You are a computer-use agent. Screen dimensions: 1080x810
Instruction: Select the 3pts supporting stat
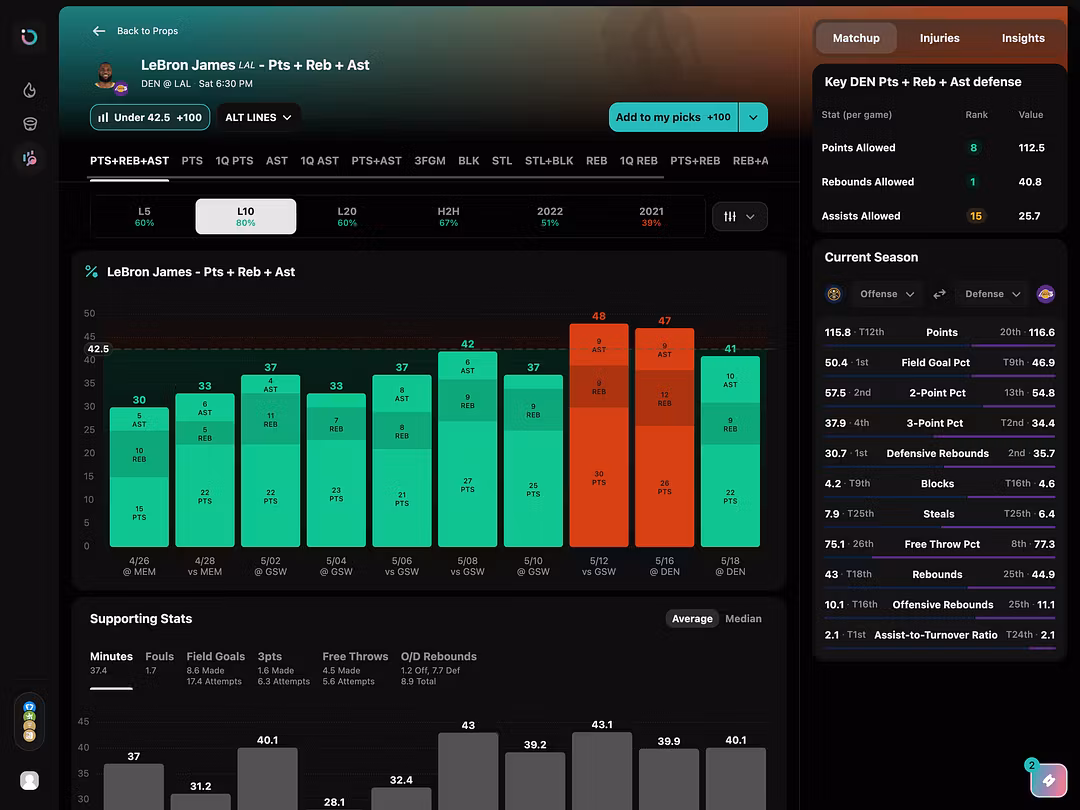tap(283, 668)
